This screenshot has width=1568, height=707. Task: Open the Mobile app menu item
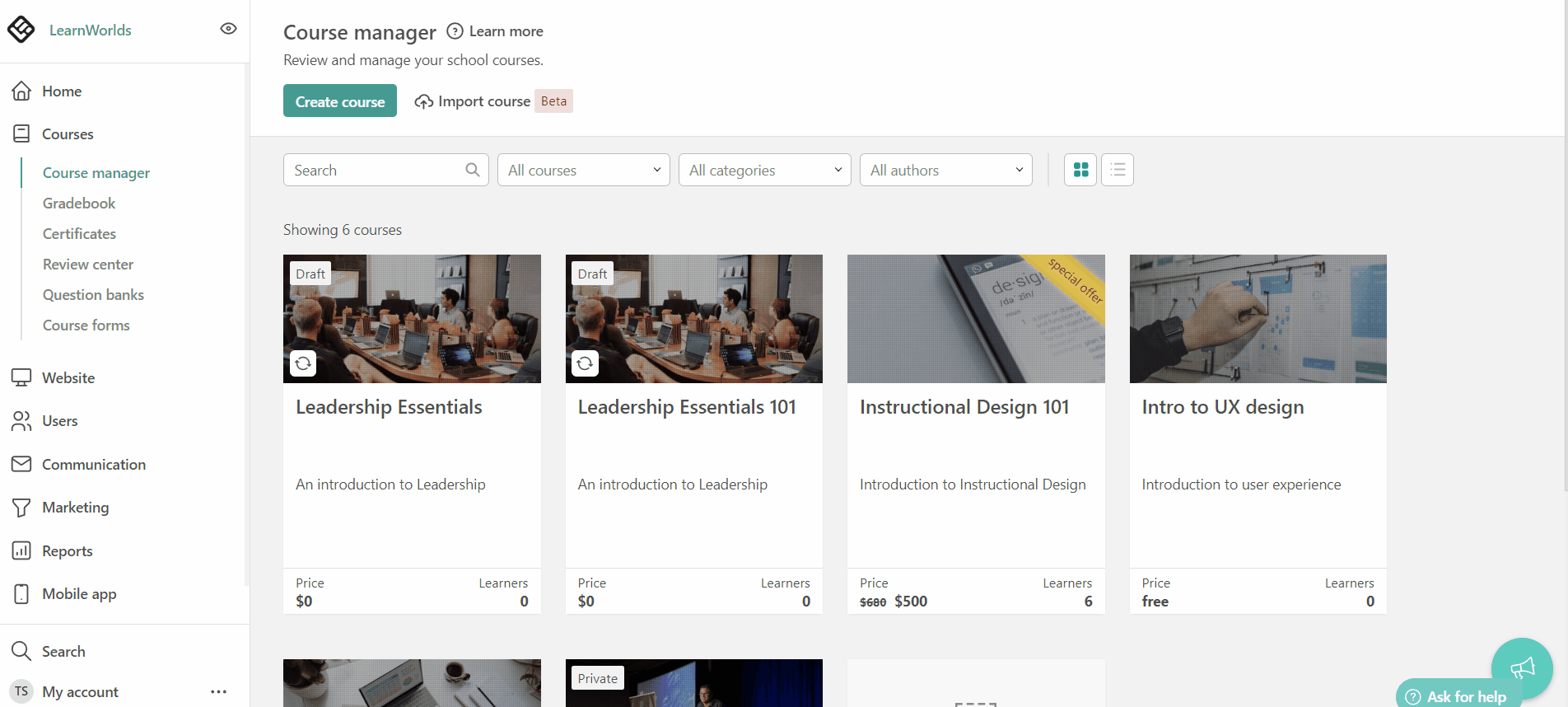coord(79,593)
